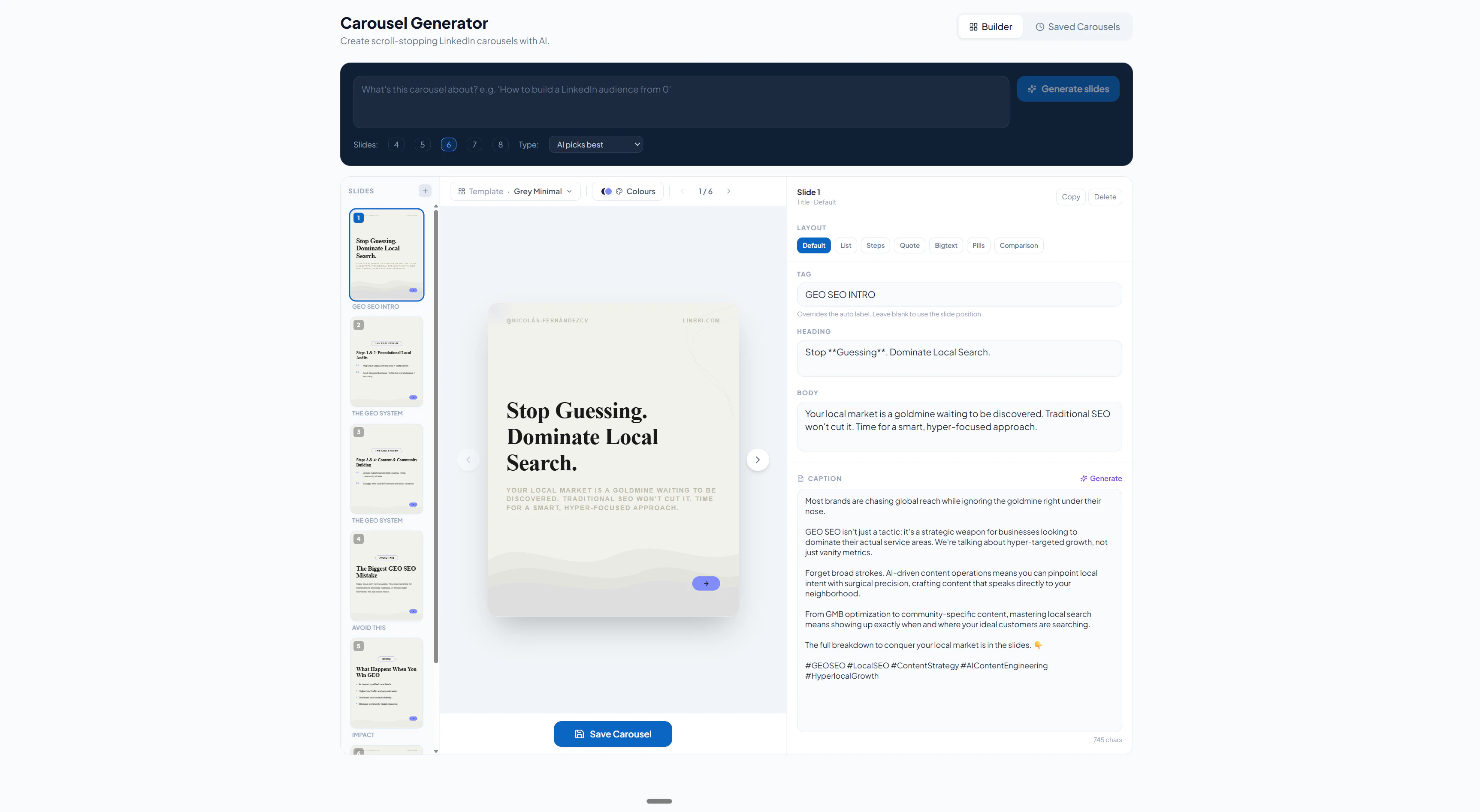
Task: Choose 4 slides option
Action: coord(396,145)
